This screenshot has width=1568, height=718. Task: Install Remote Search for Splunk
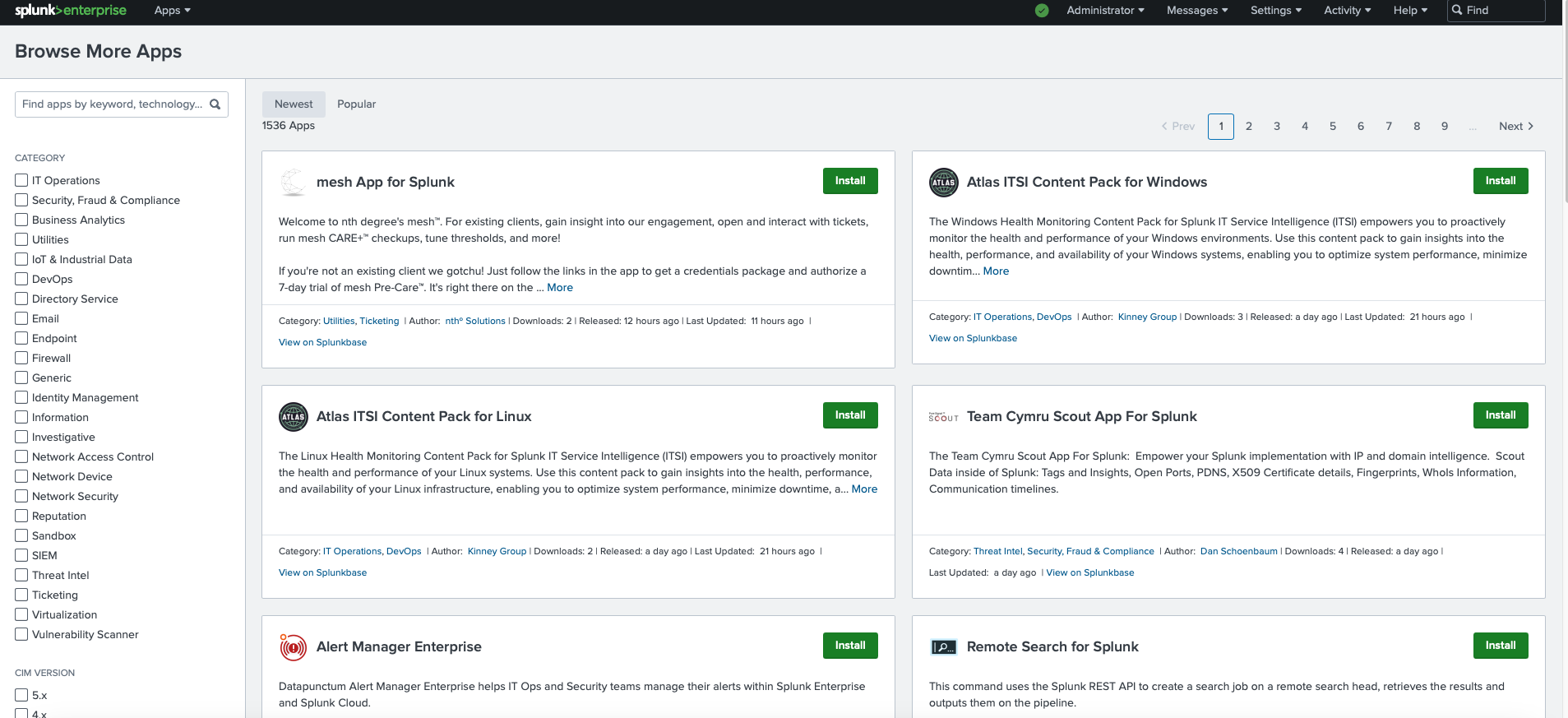click(1501, 646)
